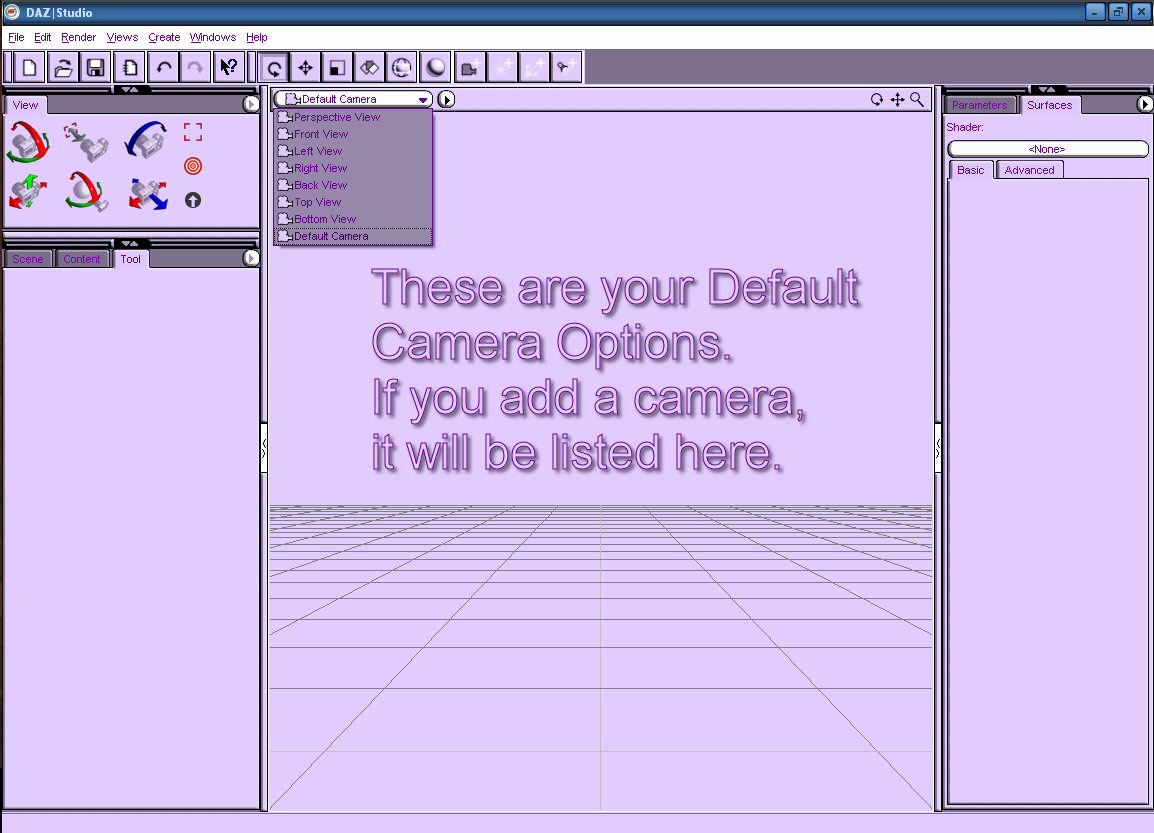Choose Left View from camera list
This screenshot has width=1154, height=833.
tap(353, 151)
